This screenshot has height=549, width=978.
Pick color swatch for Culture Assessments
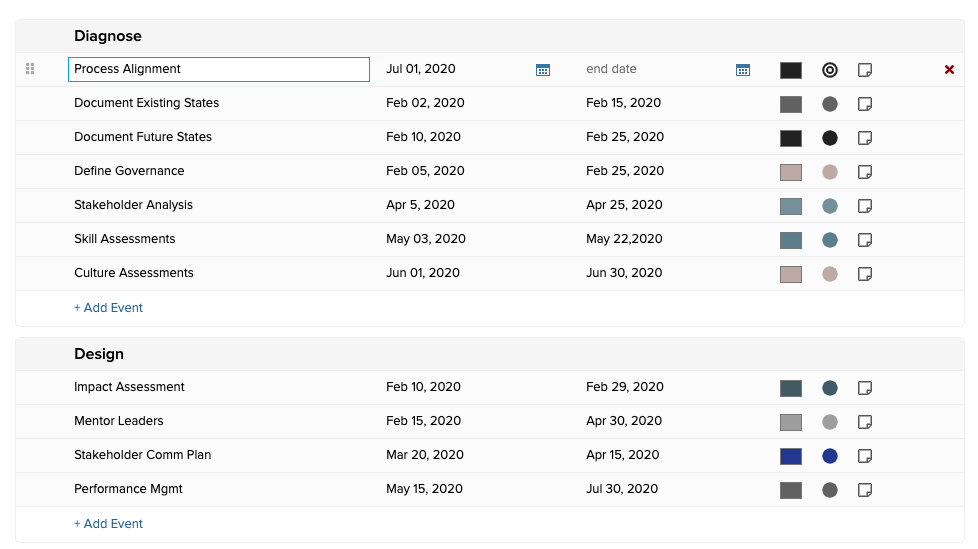791,274
